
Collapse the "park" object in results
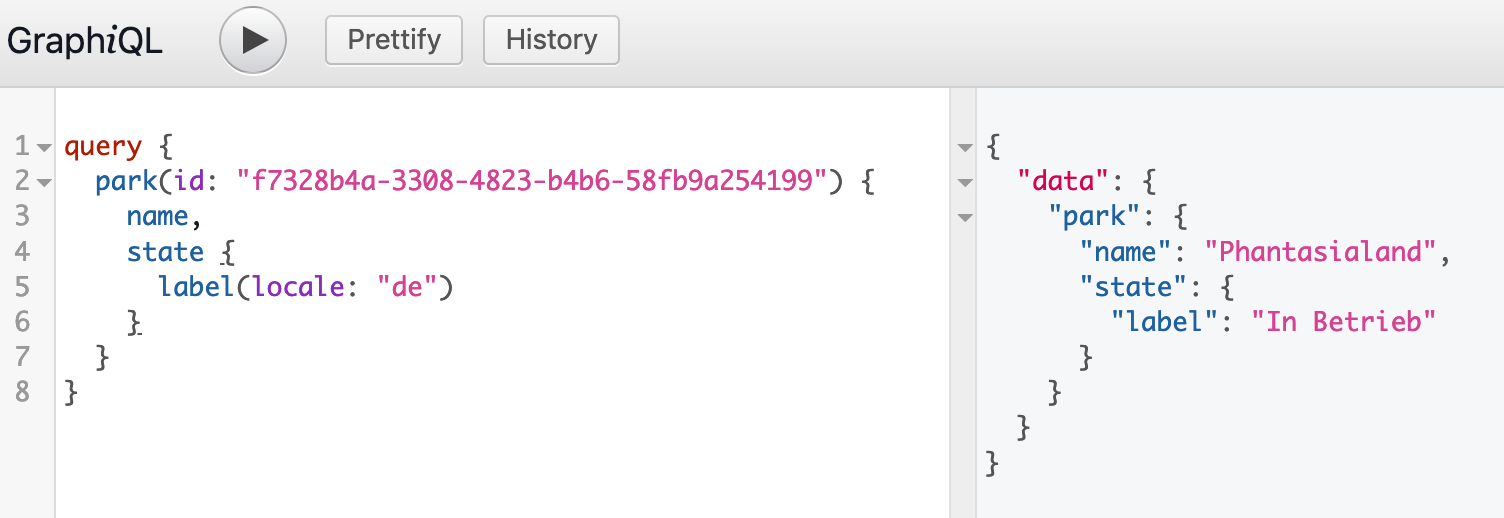[964, 217]
